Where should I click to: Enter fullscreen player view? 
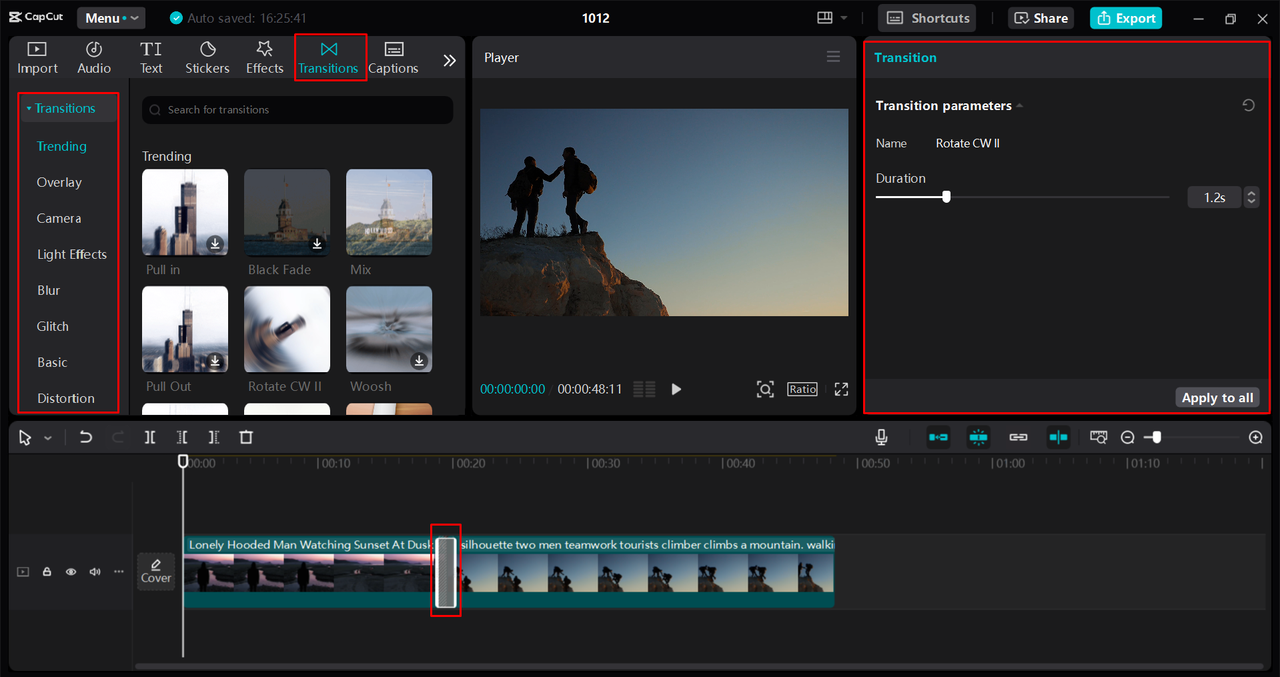click(x=841, y=389)
